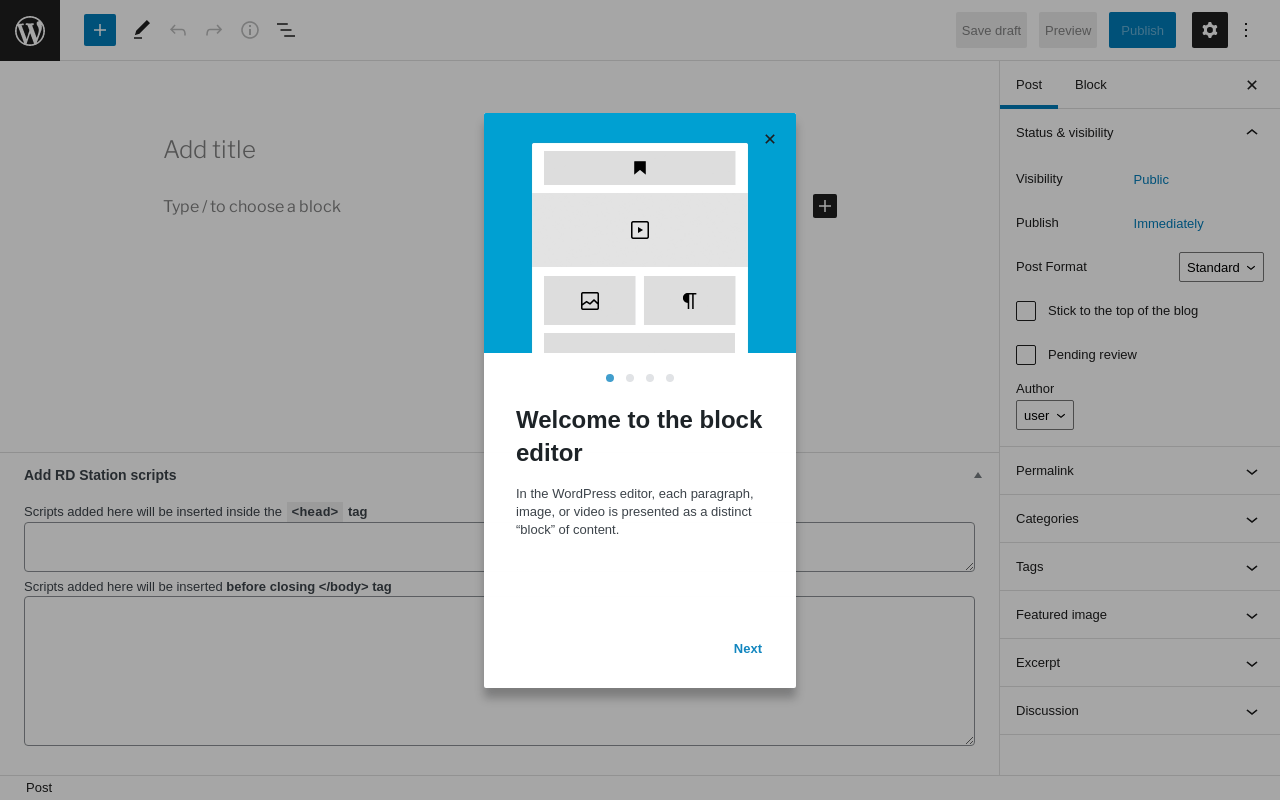Go to fourth guide page dot
Image resolution: width=1280 pixels, height=800 pixels.
[670, 378]
